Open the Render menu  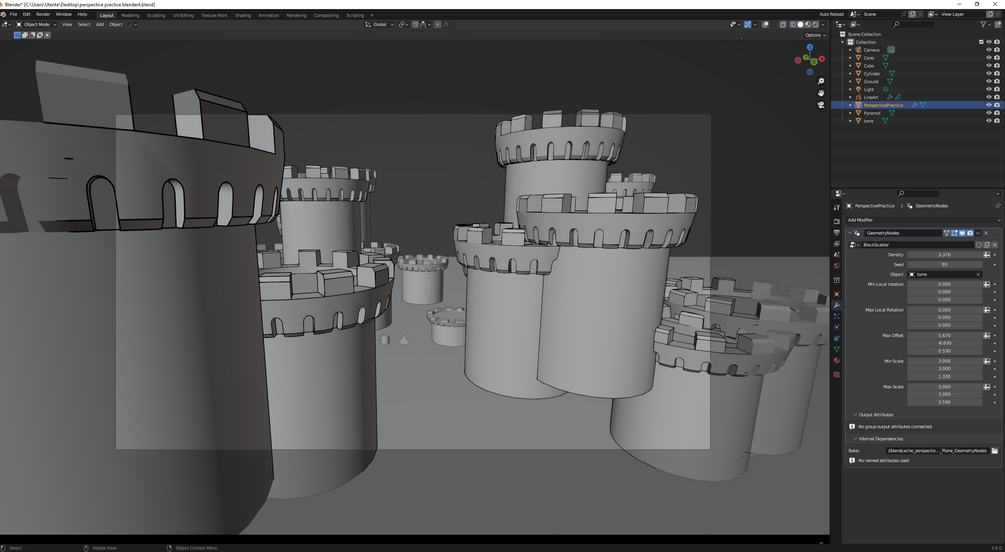43,14
